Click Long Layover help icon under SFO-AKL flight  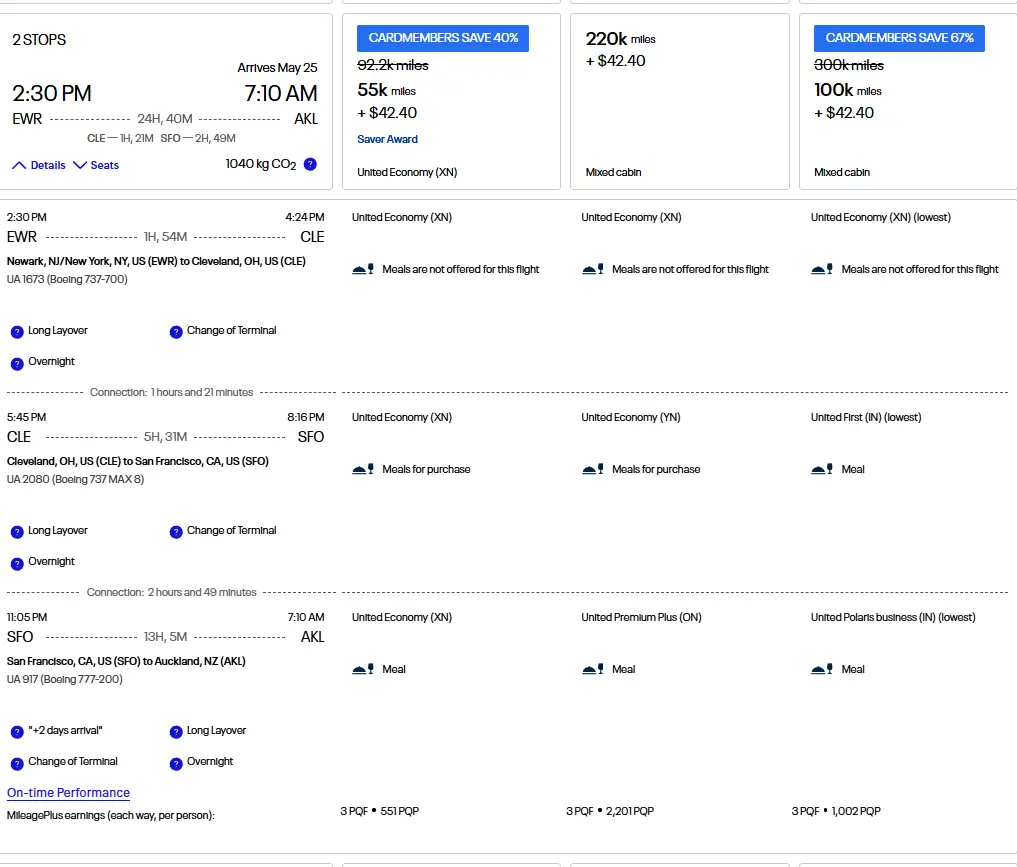click(x=176, y=732)
